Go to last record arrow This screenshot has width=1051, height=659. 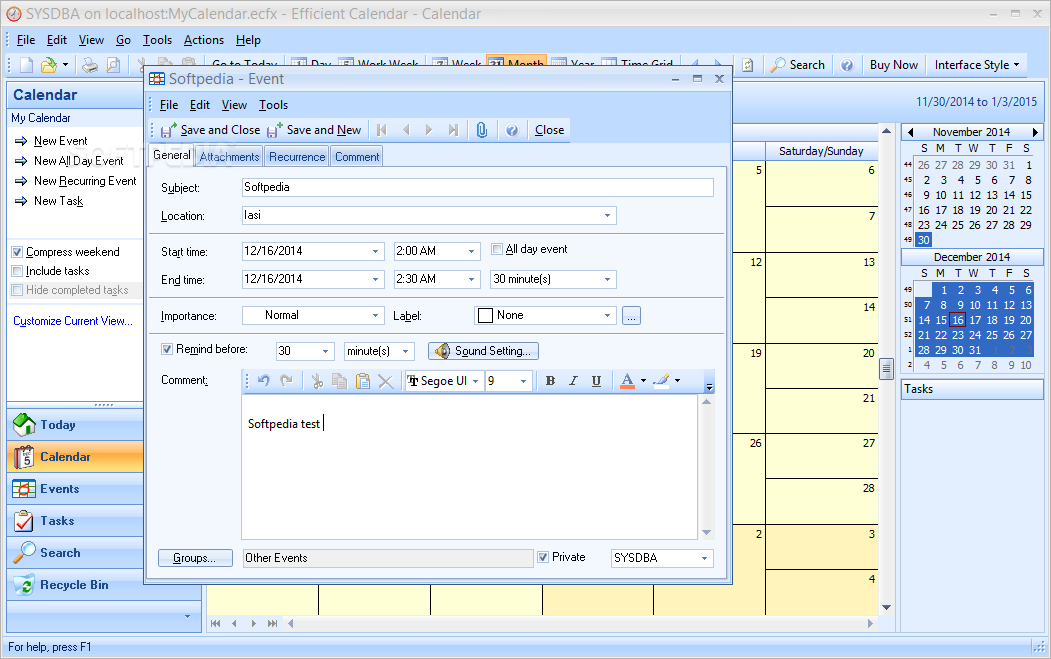453,130
